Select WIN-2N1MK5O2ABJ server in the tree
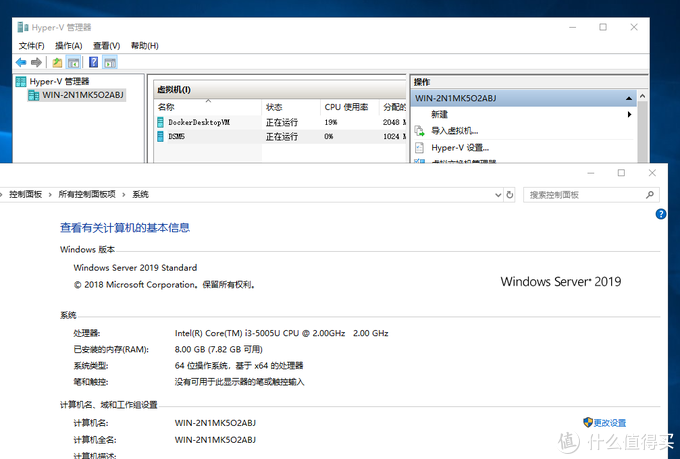The height and width of the screenshot is (459, 680). [x=76, y=95]
